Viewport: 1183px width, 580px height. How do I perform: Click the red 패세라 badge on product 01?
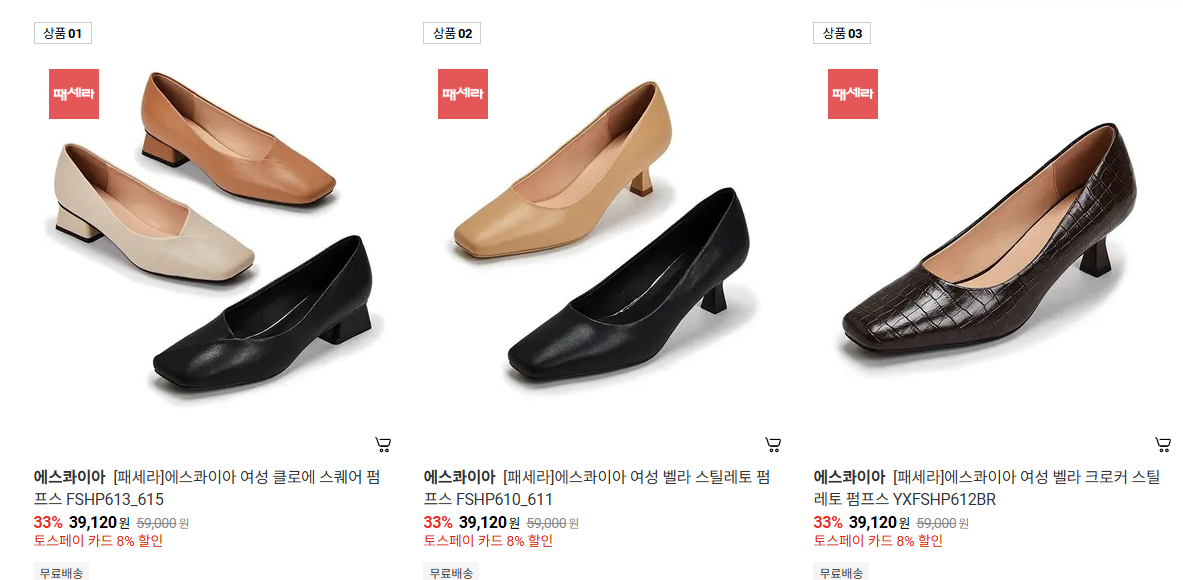(74, 94)
